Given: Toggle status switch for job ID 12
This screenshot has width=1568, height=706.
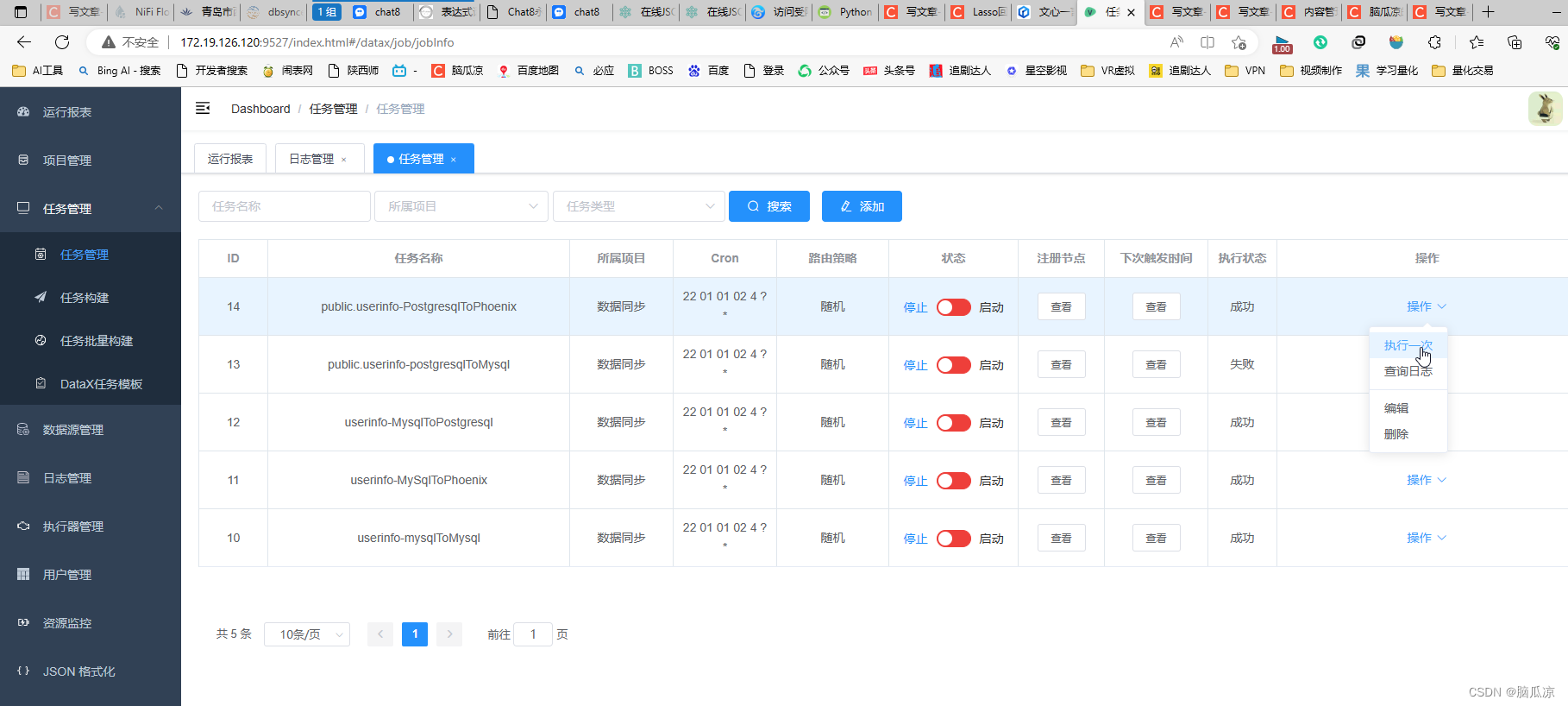Looking at the screenshot, I should tap(954, 423).
